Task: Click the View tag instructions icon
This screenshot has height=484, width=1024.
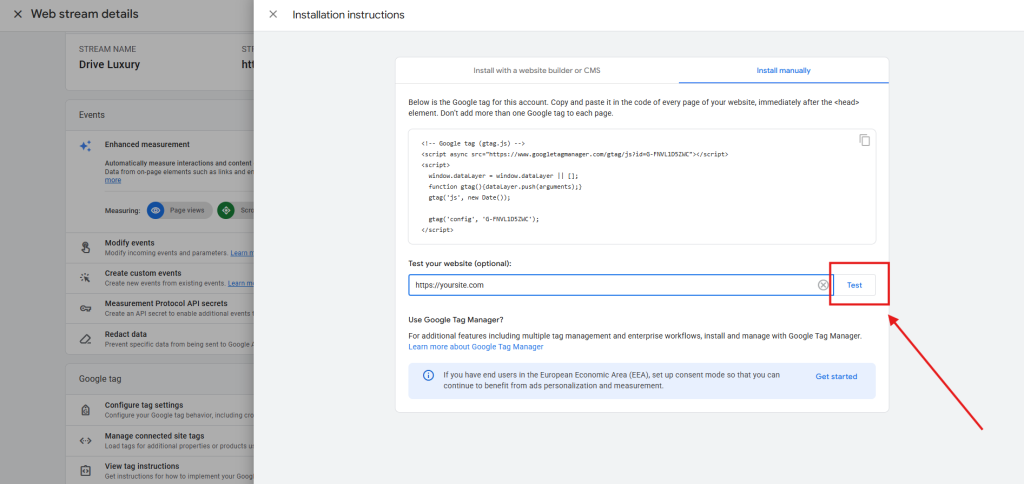Action: 86,470
